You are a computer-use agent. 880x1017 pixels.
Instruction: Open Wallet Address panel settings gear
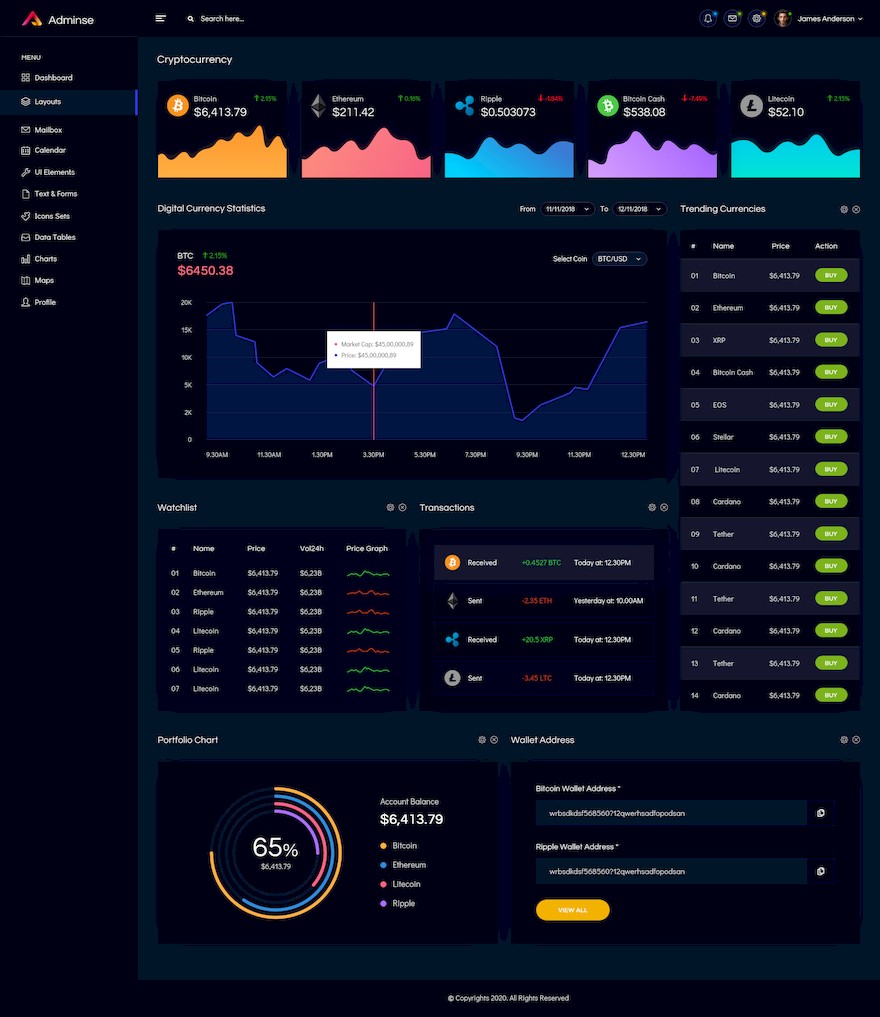pos(844,739)
